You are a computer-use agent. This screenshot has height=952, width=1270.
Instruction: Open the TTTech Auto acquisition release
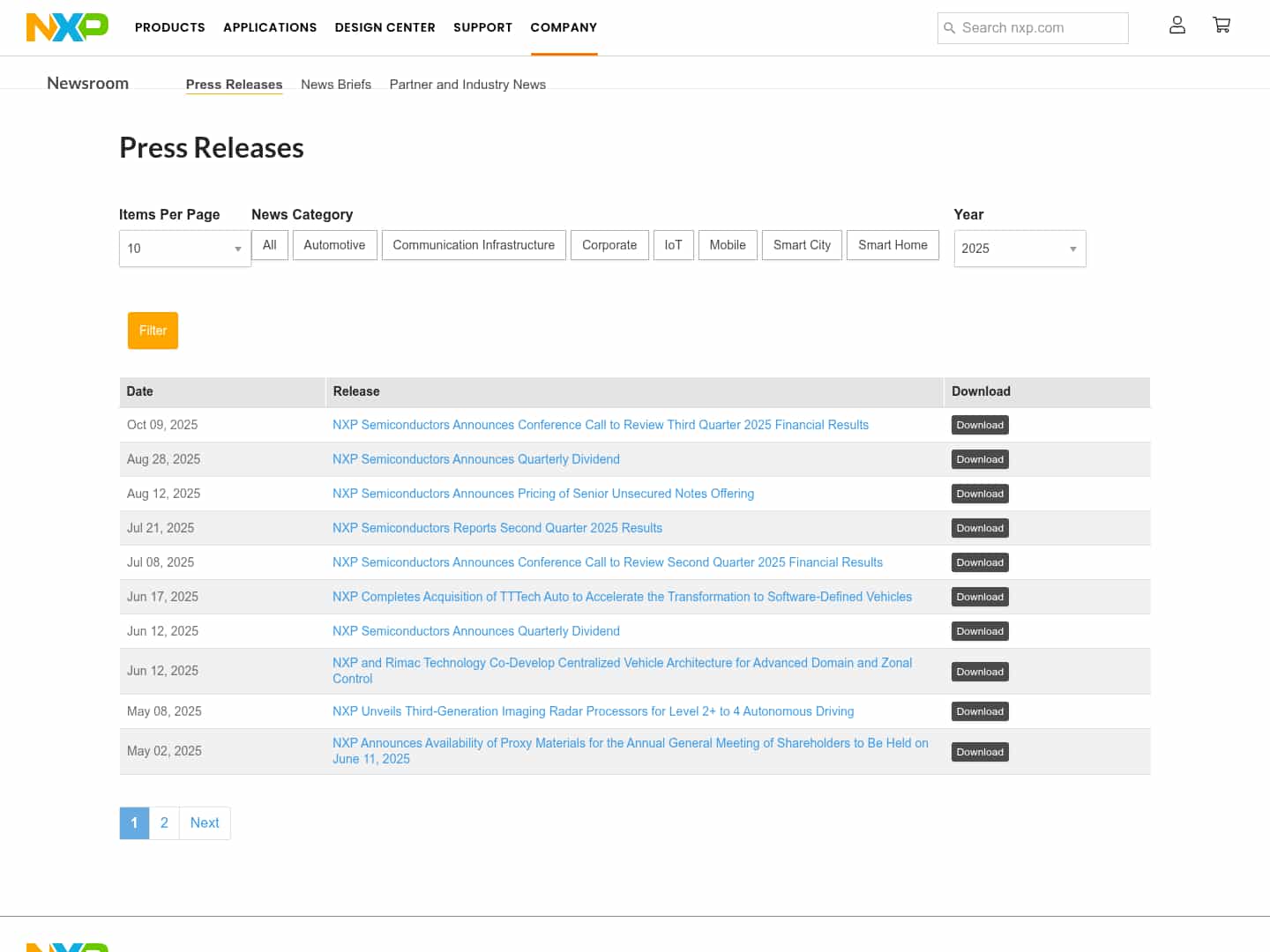[x=622, y=597]
